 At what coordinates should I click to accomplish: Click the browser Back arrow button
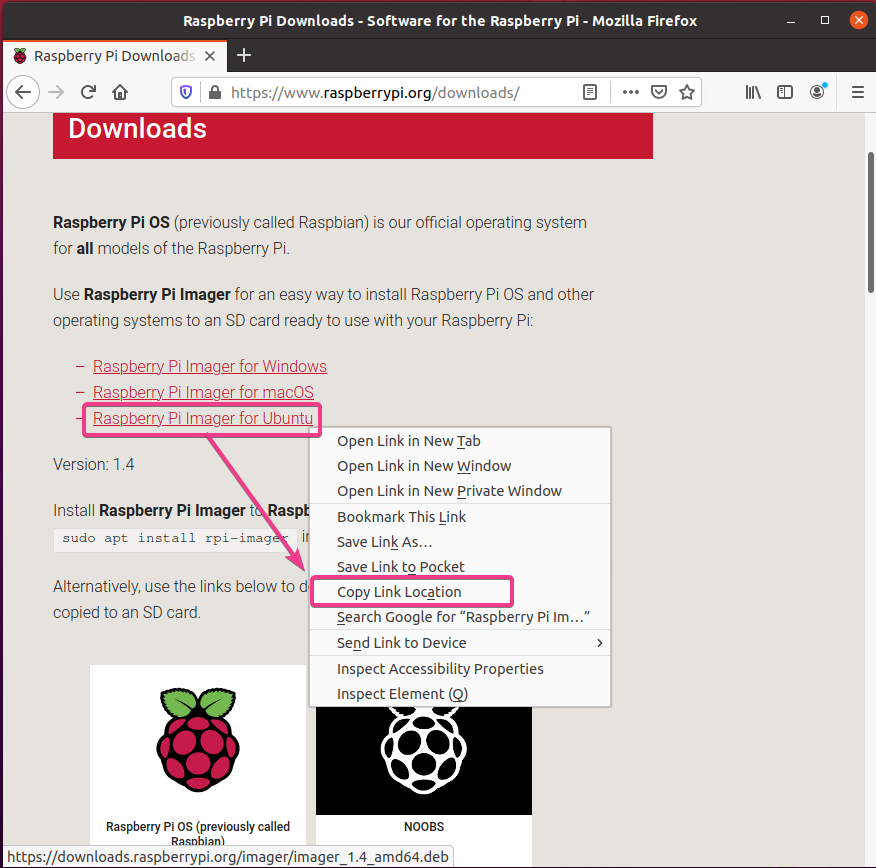pyautogui.click(x=23, y=92)
